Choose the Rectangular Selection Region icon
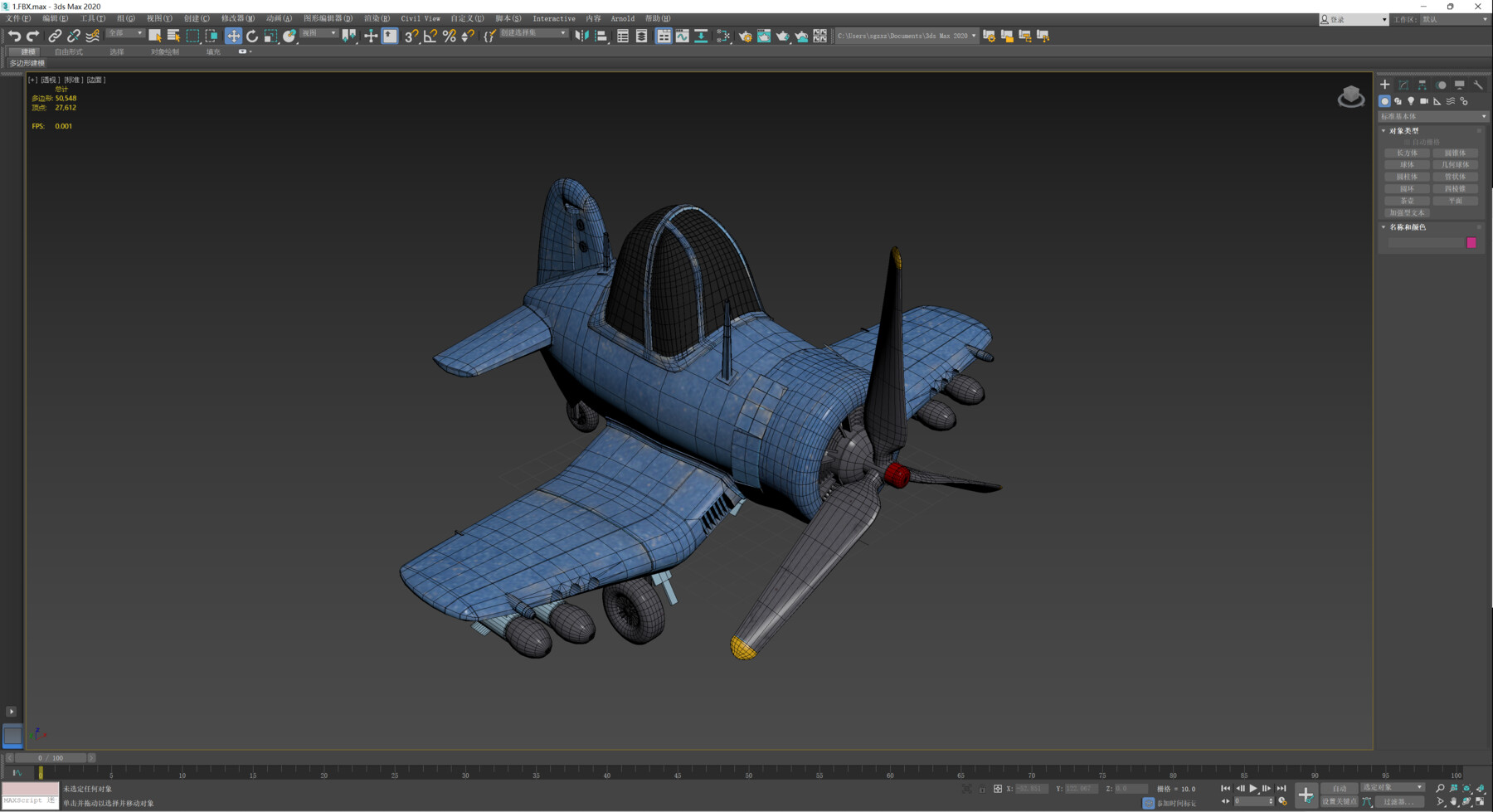This screenshot has width=1493, height=812. 192,36
